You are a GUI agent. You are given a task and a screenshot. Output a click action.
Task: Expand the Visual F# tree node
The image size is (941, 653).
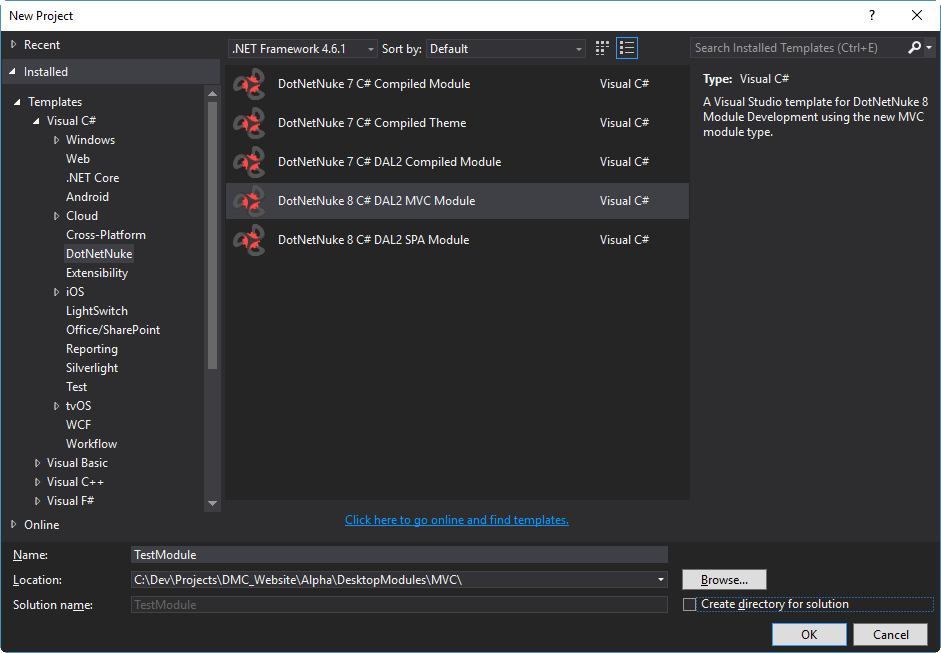point(37,501)
